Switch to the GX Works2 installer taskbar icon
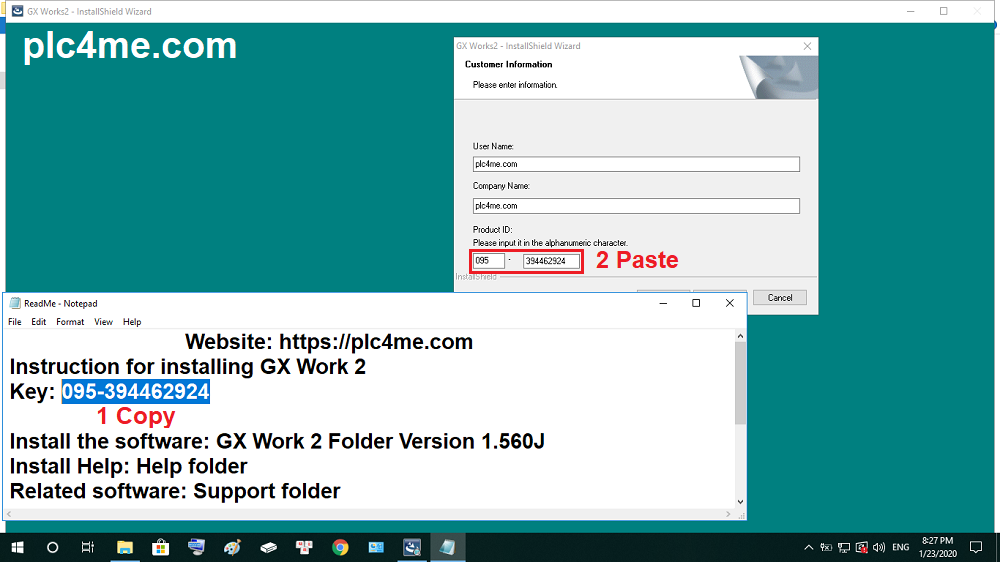The height and width of the screenshot is (562, 1000). coord(411,547)
